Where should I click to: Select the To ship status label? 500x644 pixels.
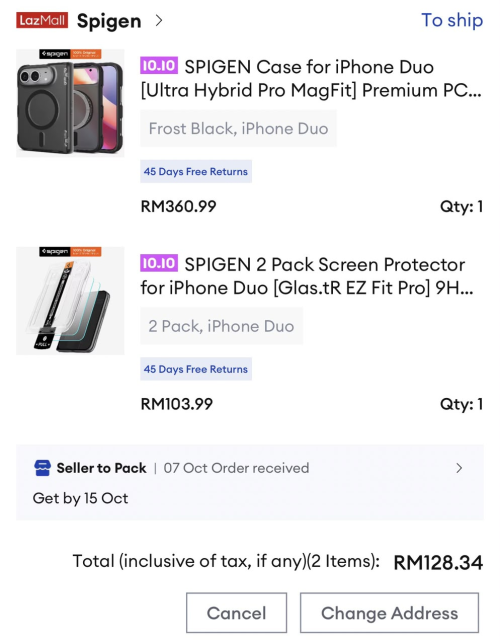pyautogui.click(x=452, y=20)
